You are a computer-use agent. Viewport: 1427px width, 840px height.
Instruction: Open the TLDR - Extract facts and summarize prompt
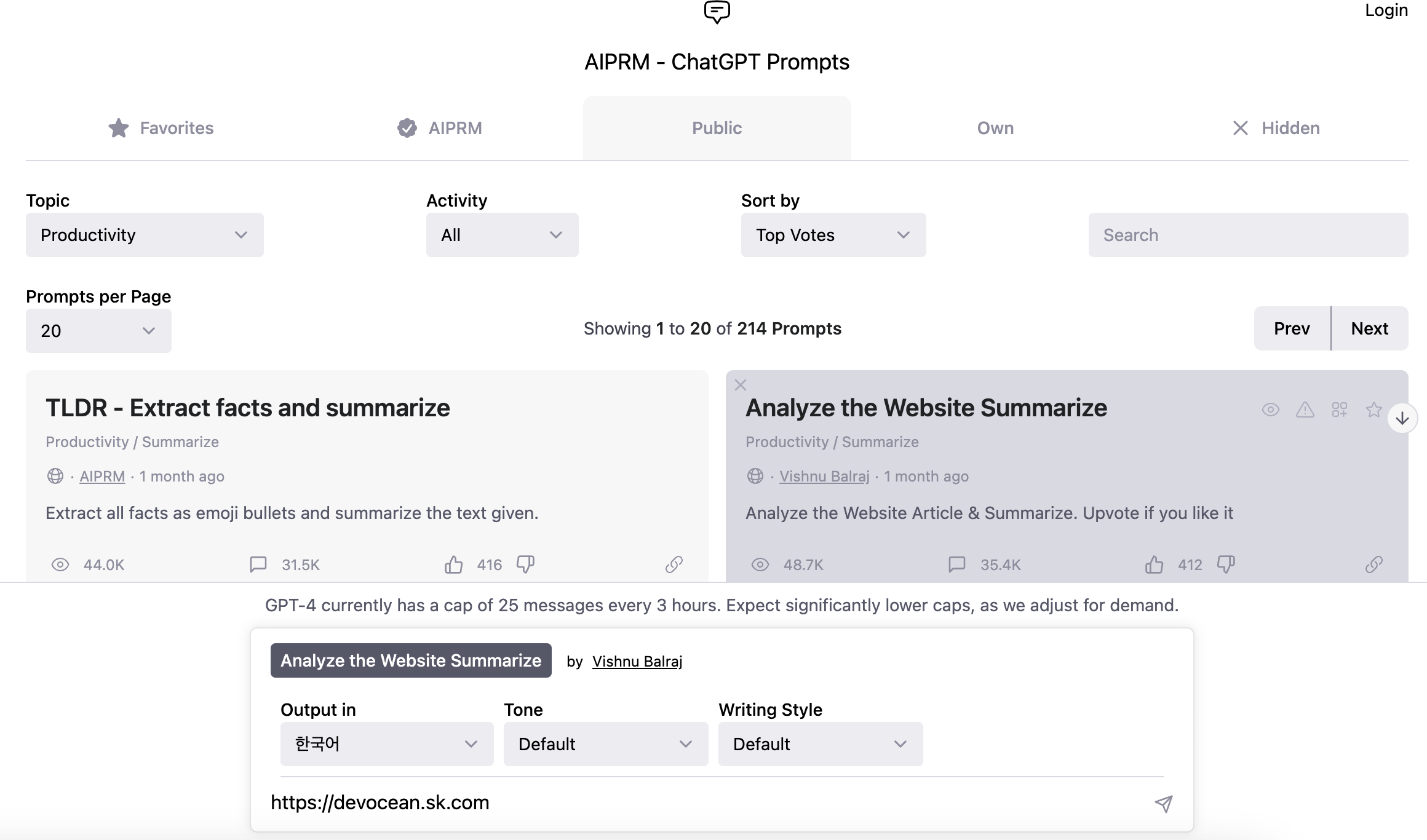pyautogui.click(x=248, y=408)
